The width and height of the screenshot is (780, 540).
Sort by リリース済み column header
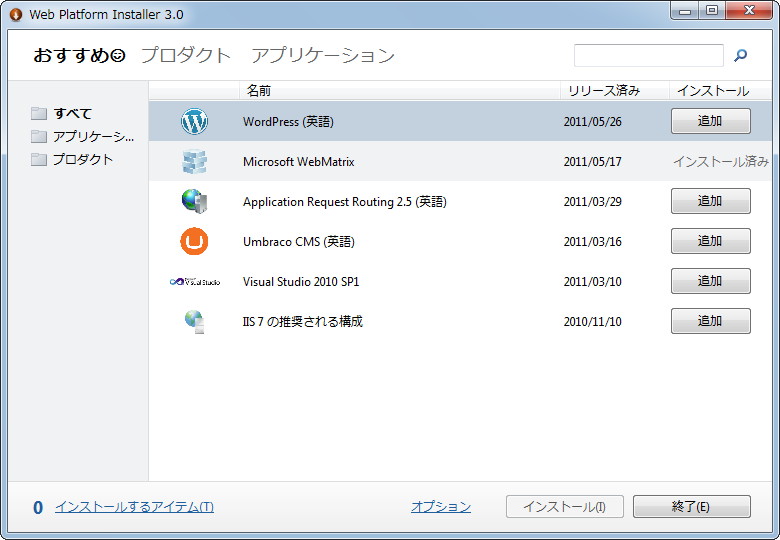(x=614, y=90)
